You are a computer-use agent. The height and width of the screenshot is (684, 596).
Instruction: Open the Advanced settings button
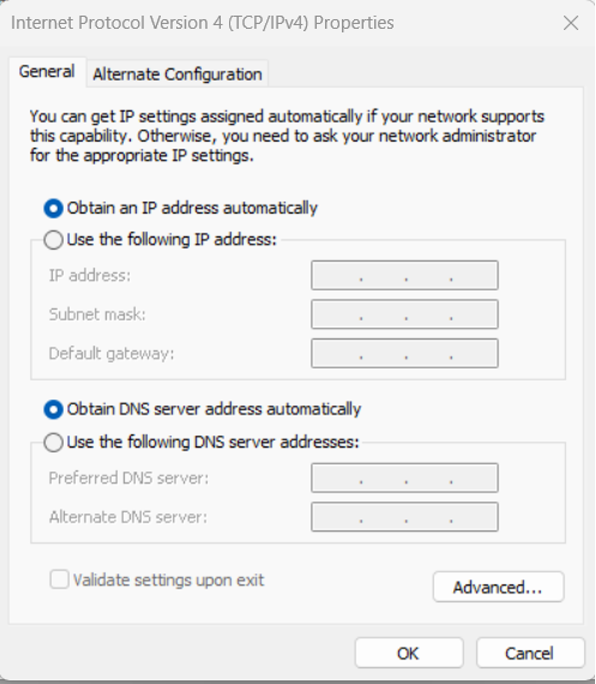point(498,587)
